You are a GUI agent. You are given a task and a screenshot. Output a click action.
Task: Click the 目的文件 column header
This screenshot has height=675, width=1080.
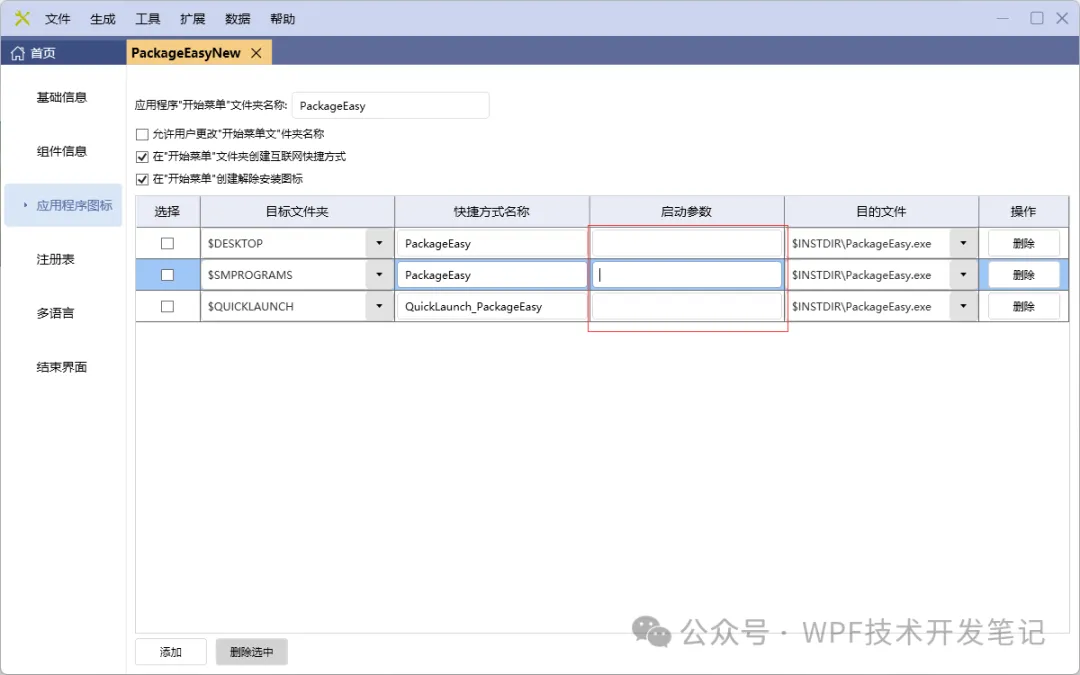click(882, 211)
